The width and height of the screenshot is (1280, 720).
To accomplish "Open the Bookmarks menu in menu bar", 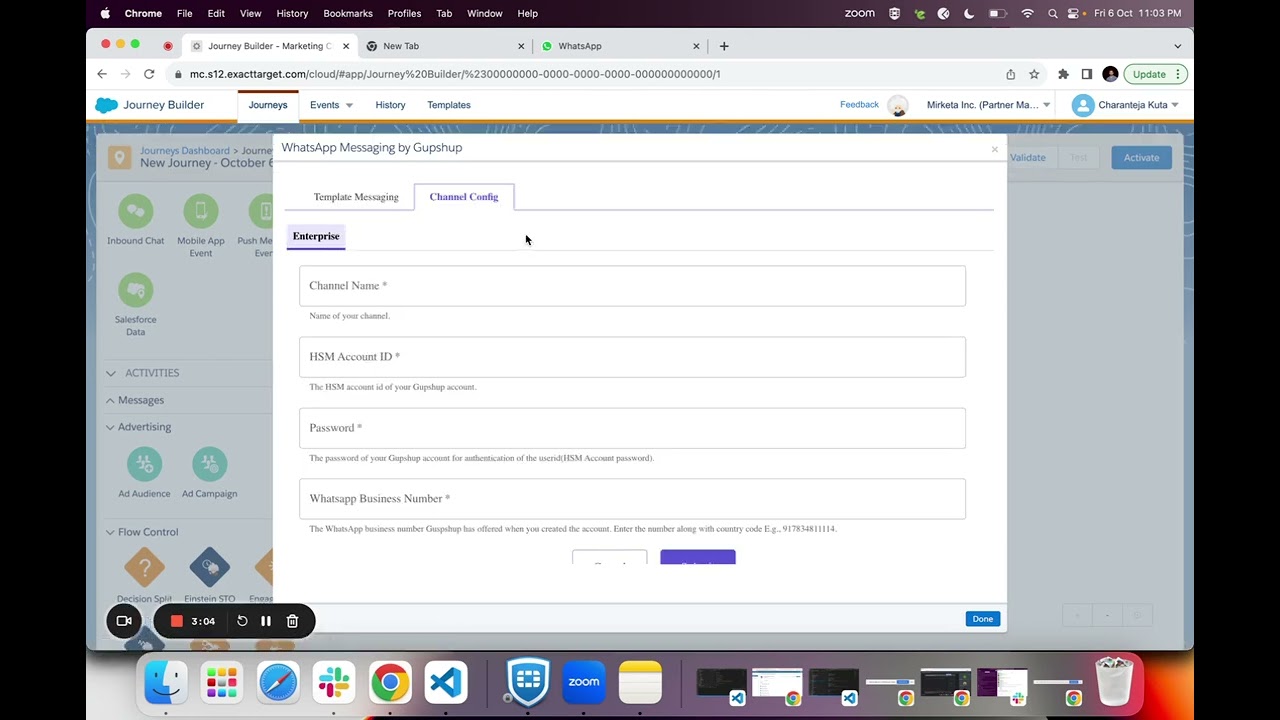I will (x=348, y=14).
